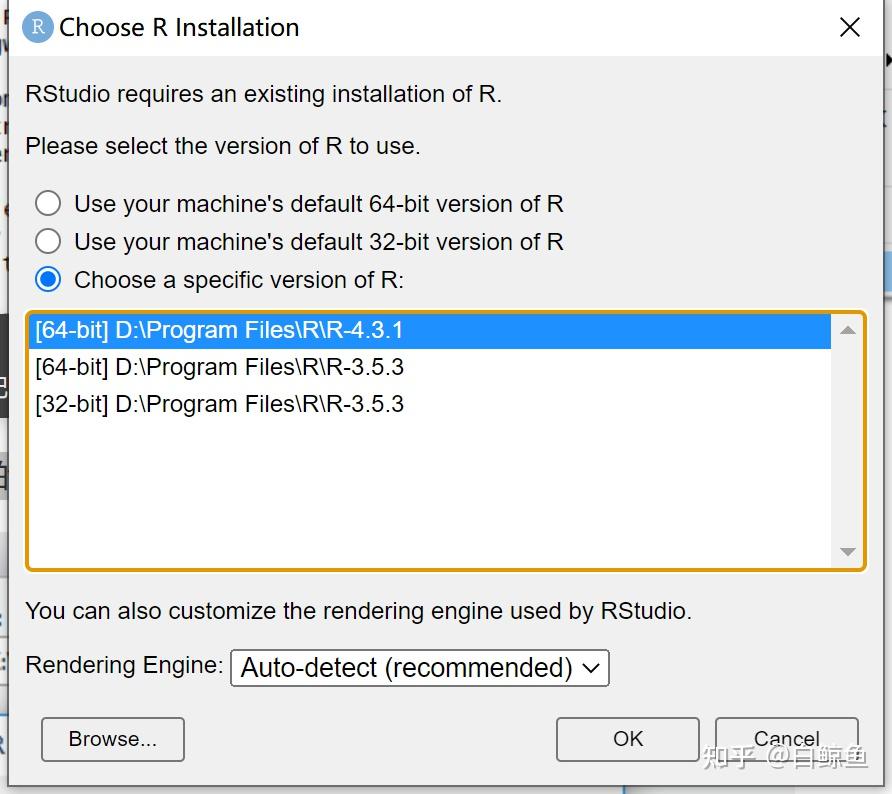Click the 'Use your machine's default 64-bit' label text
This screenshot has width=892, height=794.
[318, 204]
